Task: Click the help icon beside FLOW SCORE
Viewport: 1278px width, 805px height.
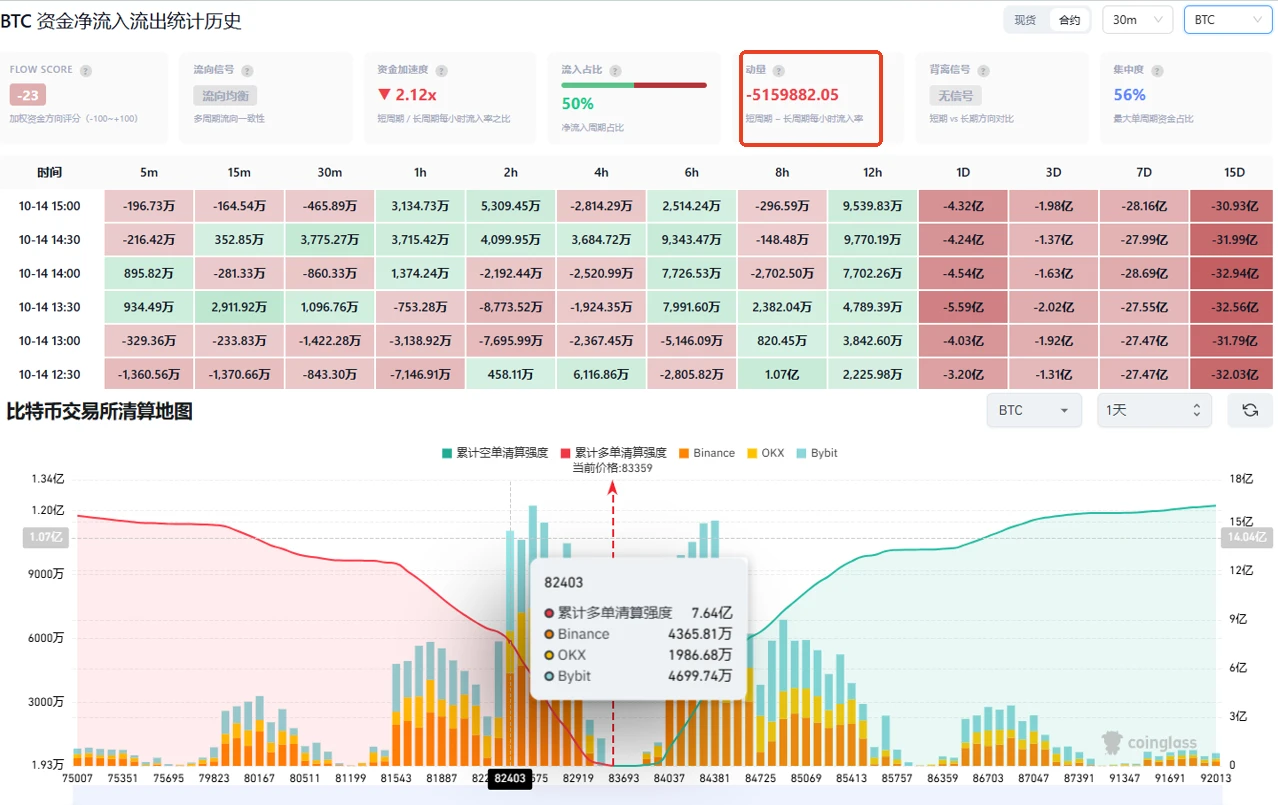Action: 86,71
